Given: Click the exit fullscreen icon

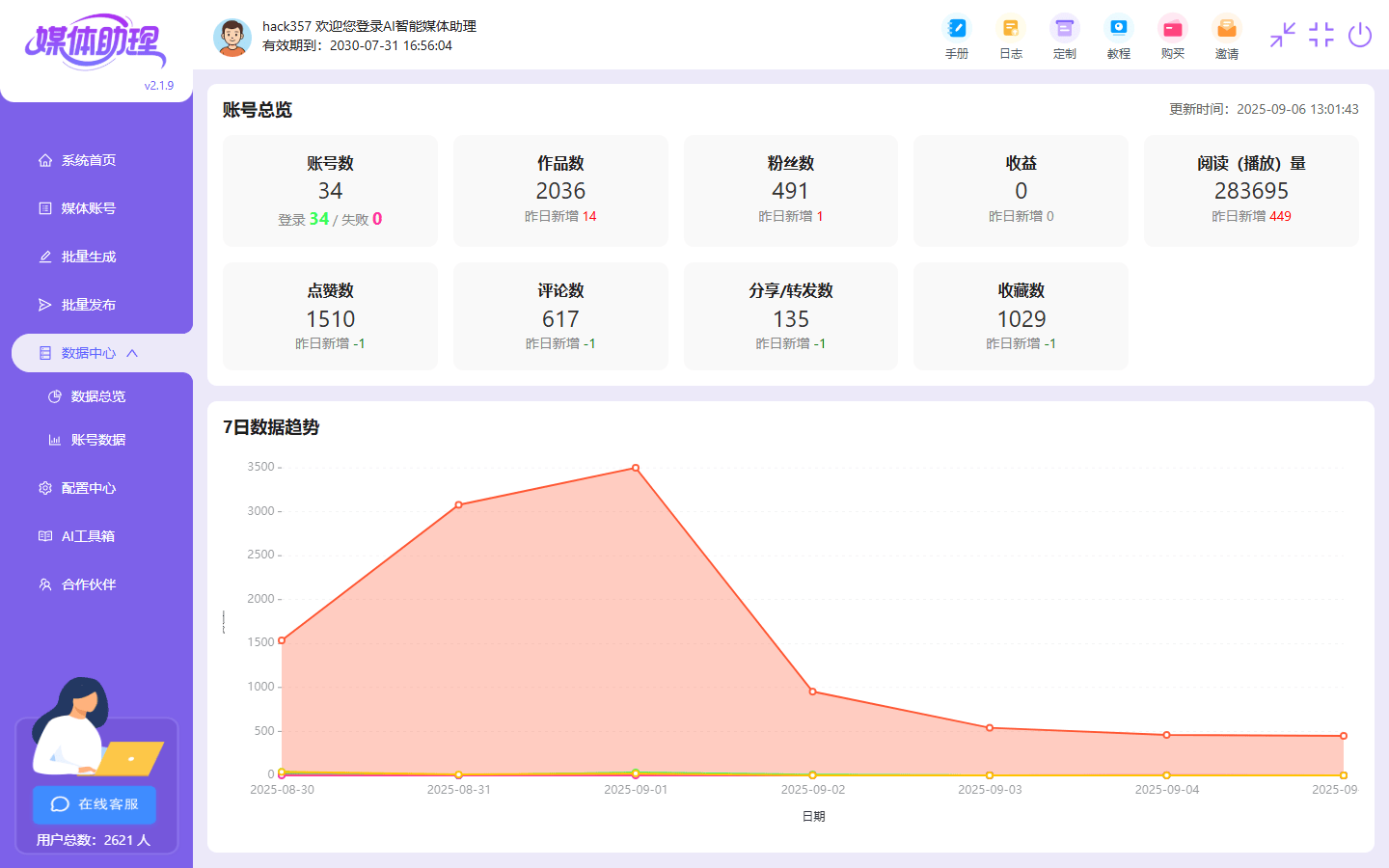Looking at the screenshot, I should pyautogui.click(x=1321, y=36).
